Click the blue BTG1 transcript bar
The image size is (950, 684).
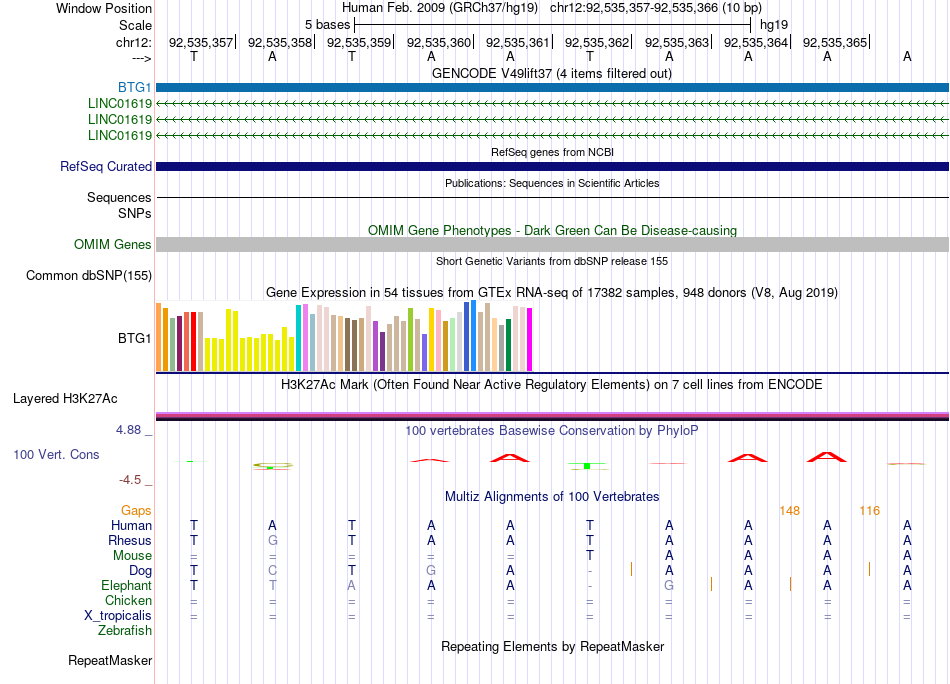pos(552,87)
